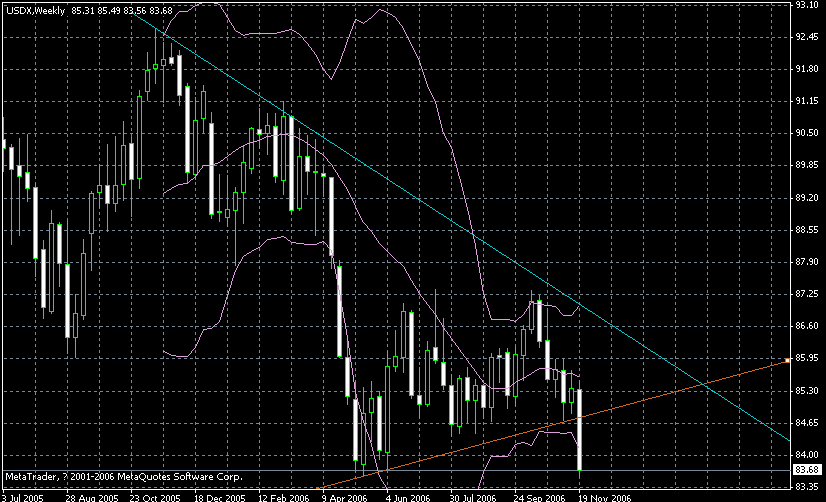Click the 23 Oct 2005 date label
The image size is (826, 502).
155,498
